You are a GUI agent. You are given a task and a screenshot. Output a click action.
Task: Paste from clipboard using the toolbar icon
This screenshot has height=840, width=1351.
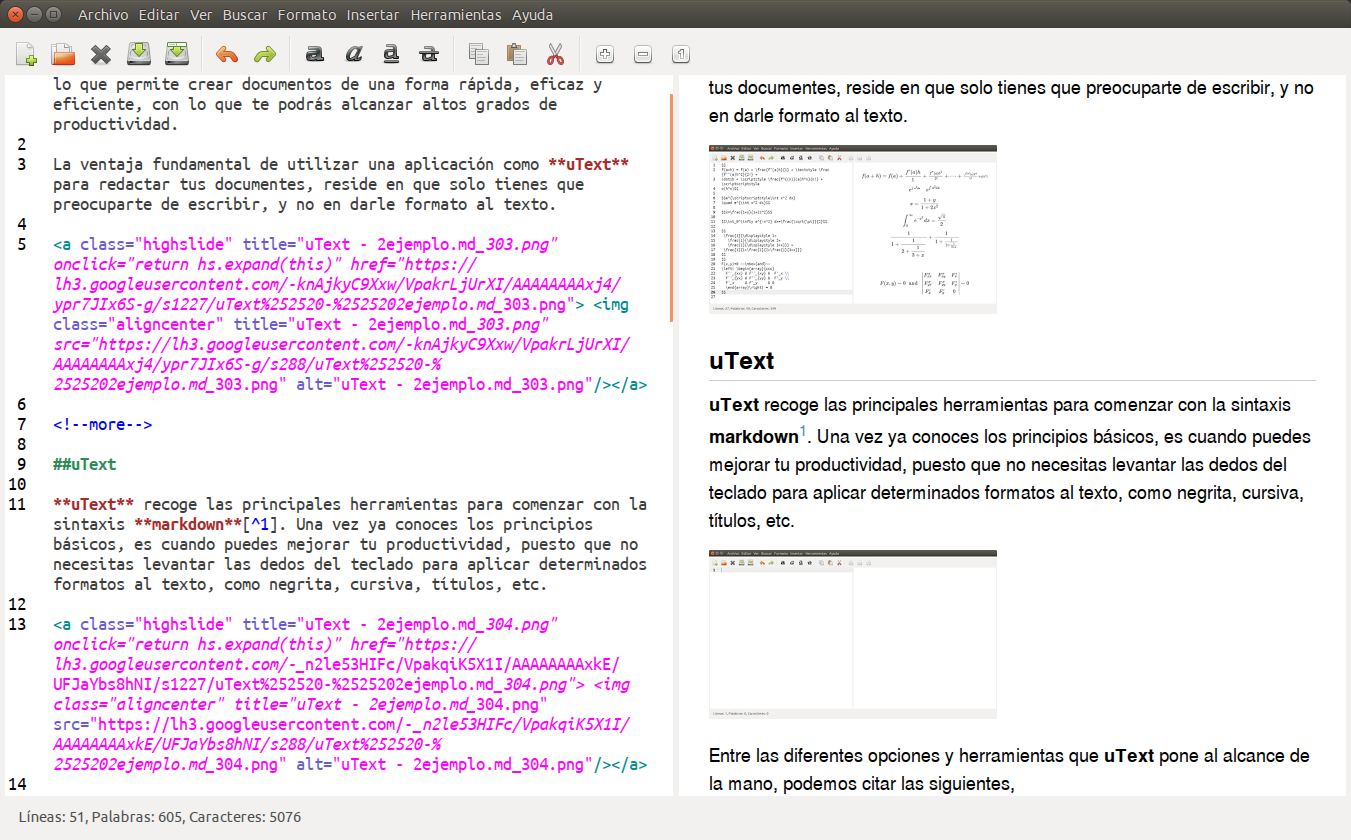517,54
